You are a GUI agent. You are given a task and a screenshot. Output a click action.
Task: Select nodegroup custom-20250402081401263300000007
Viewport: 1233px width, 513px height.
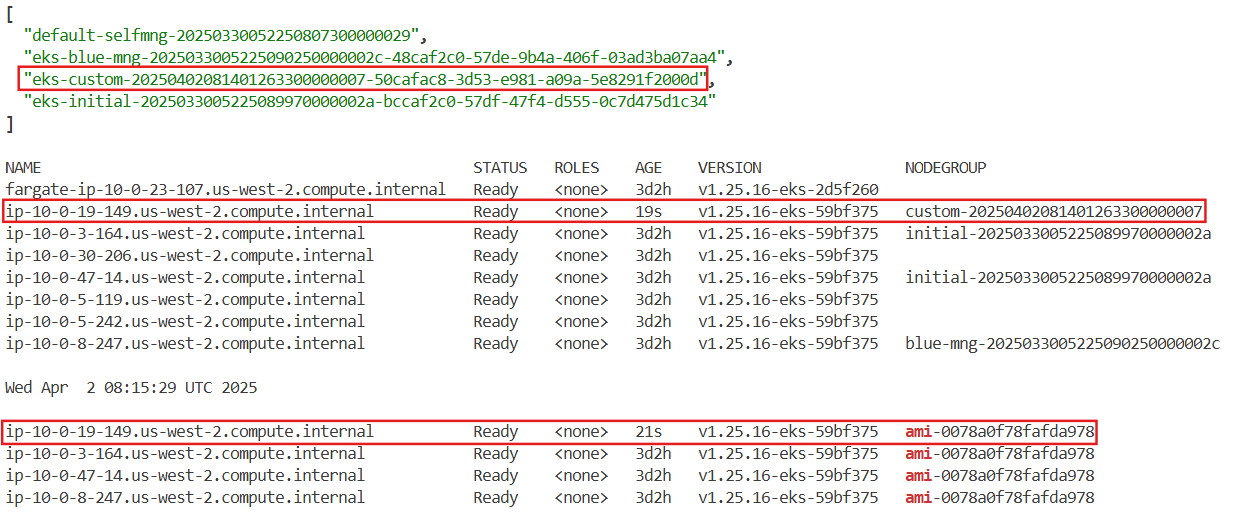(1054, 212)
